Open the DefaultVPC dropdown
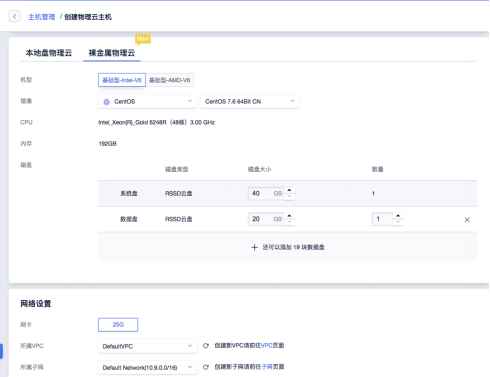This screenshot has height=378, width=490. coord(148,346)
